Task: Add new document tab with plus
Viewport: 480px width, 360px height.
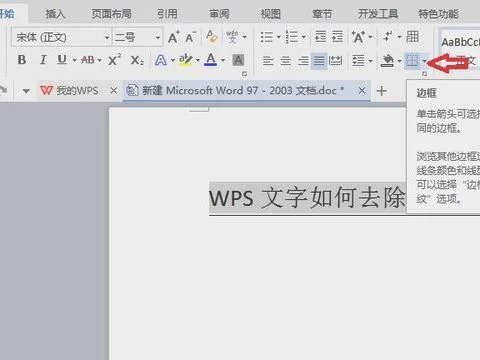Action: (382, 91)
